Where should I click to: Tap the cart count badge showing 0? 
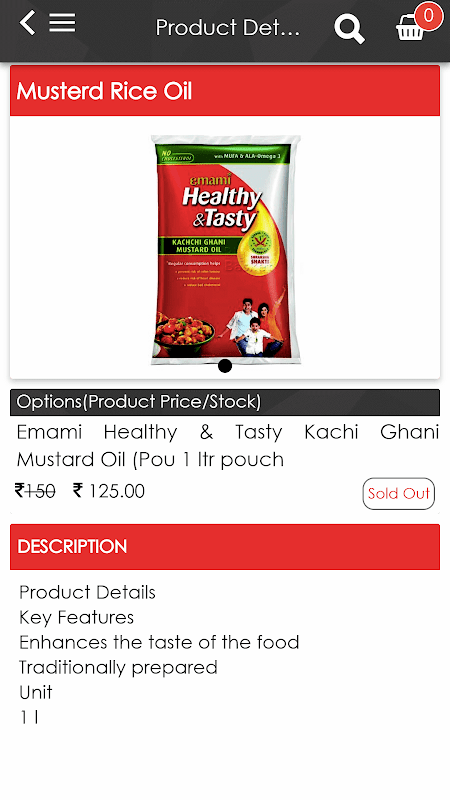429,16
